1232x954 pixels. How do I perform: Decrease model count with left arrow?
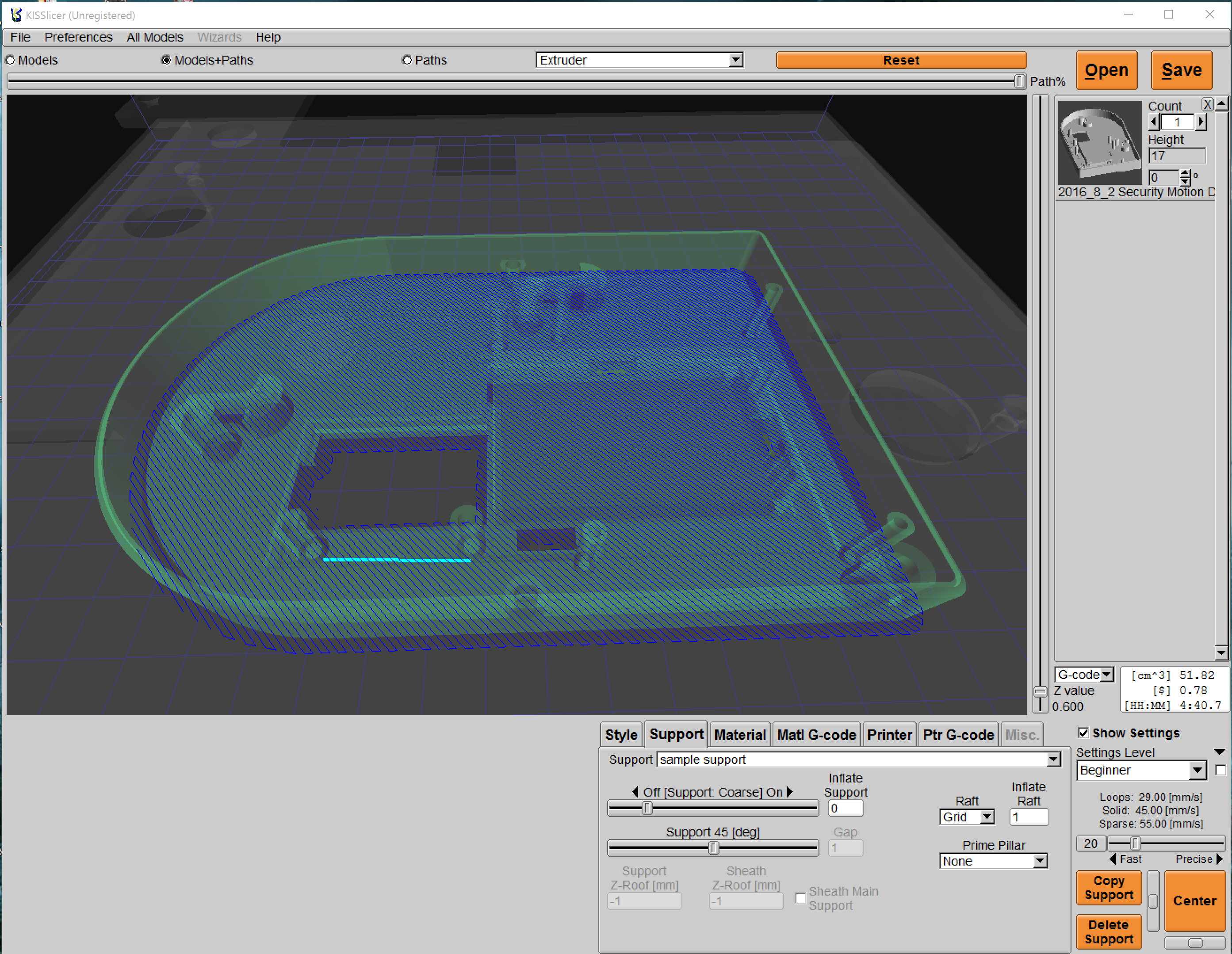point(1154,122)
